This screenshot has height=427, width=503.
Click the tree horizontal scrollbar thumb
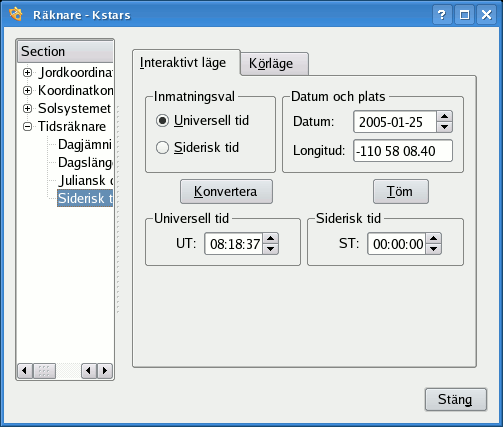pos(44,371)
